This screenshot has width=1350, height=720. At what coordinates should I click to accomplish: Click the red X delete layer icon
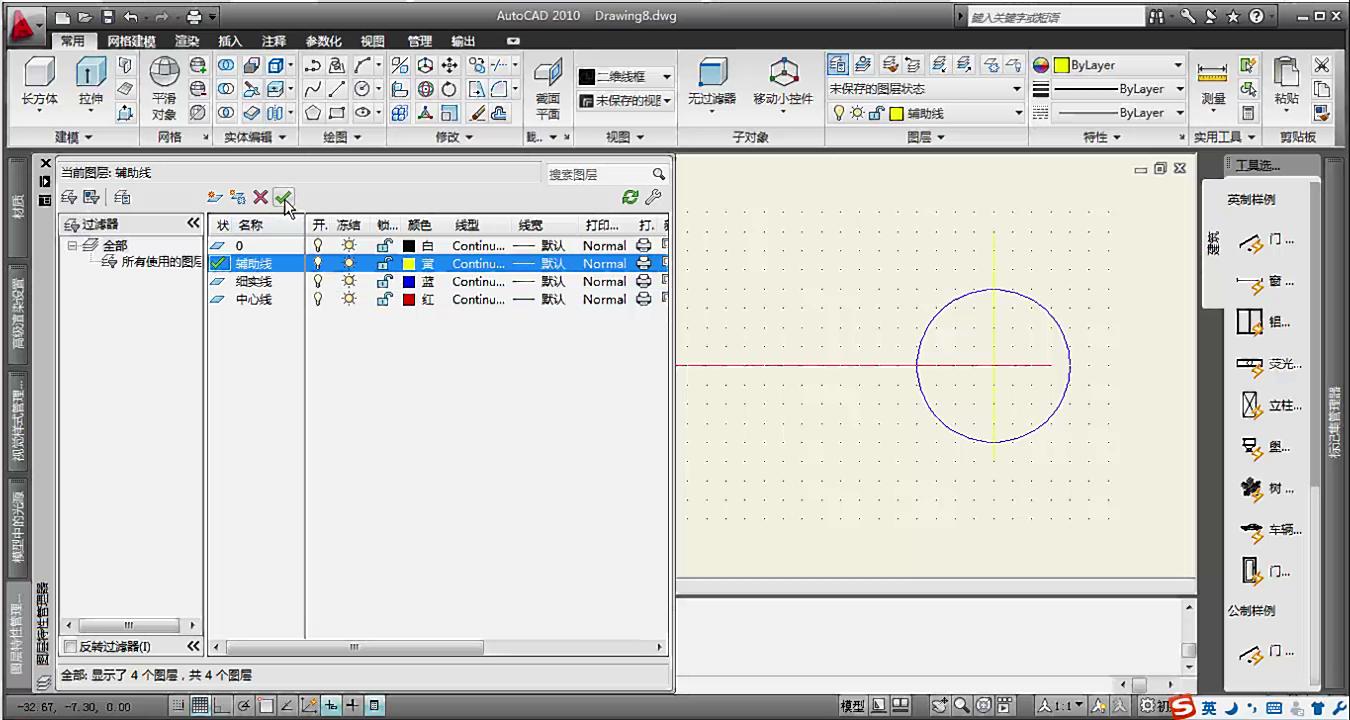260,197
